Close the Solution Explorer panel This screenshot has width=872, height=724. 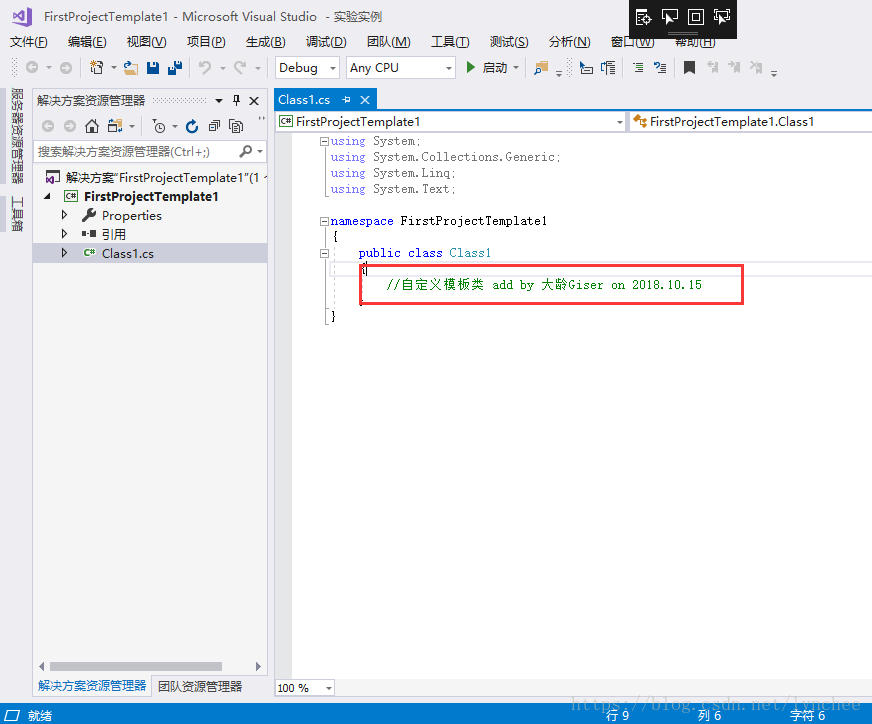point(254,101)
